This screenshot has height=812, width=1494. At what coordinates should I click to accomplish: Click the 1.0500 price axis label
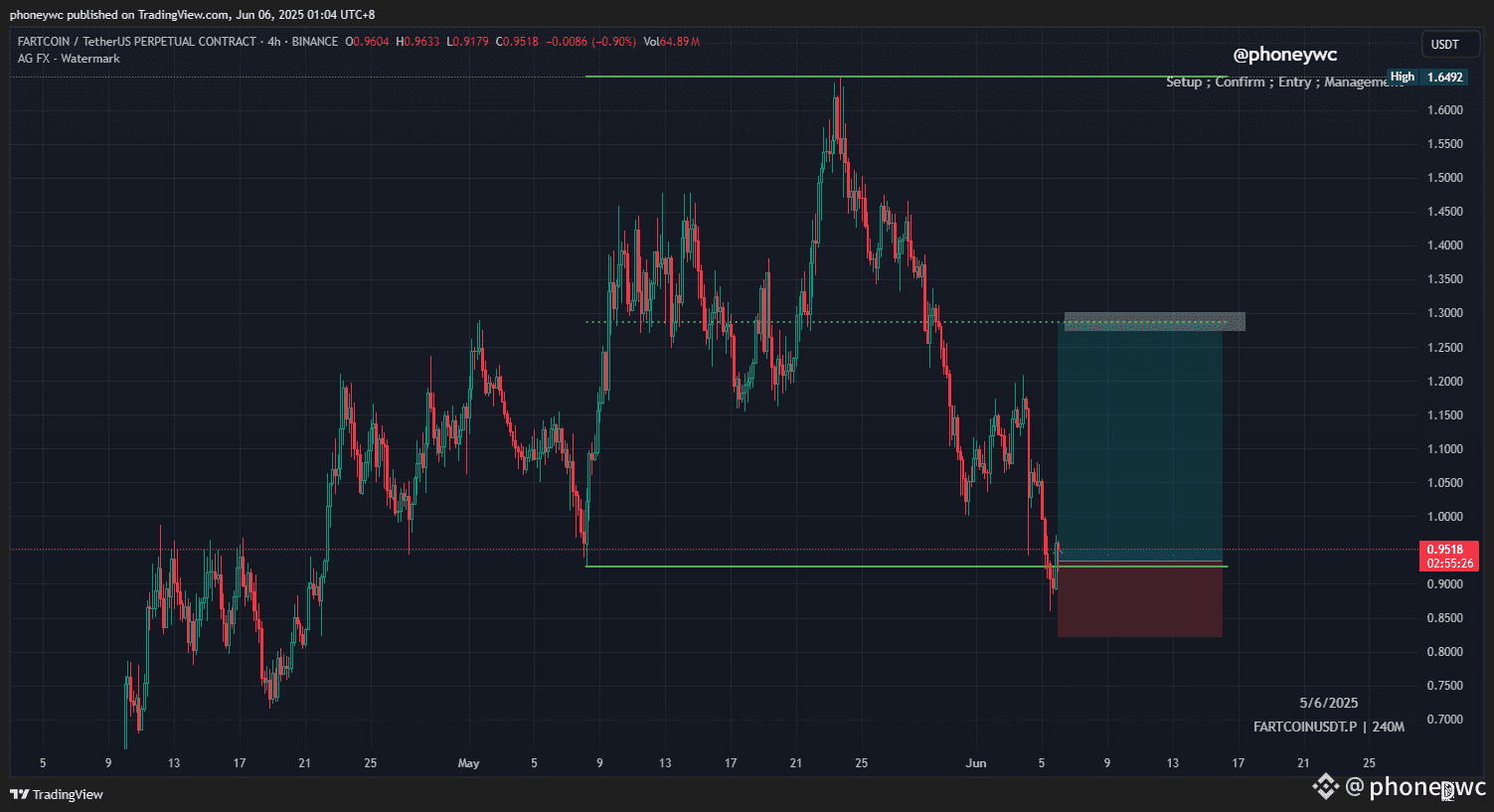click(1445, 483)
